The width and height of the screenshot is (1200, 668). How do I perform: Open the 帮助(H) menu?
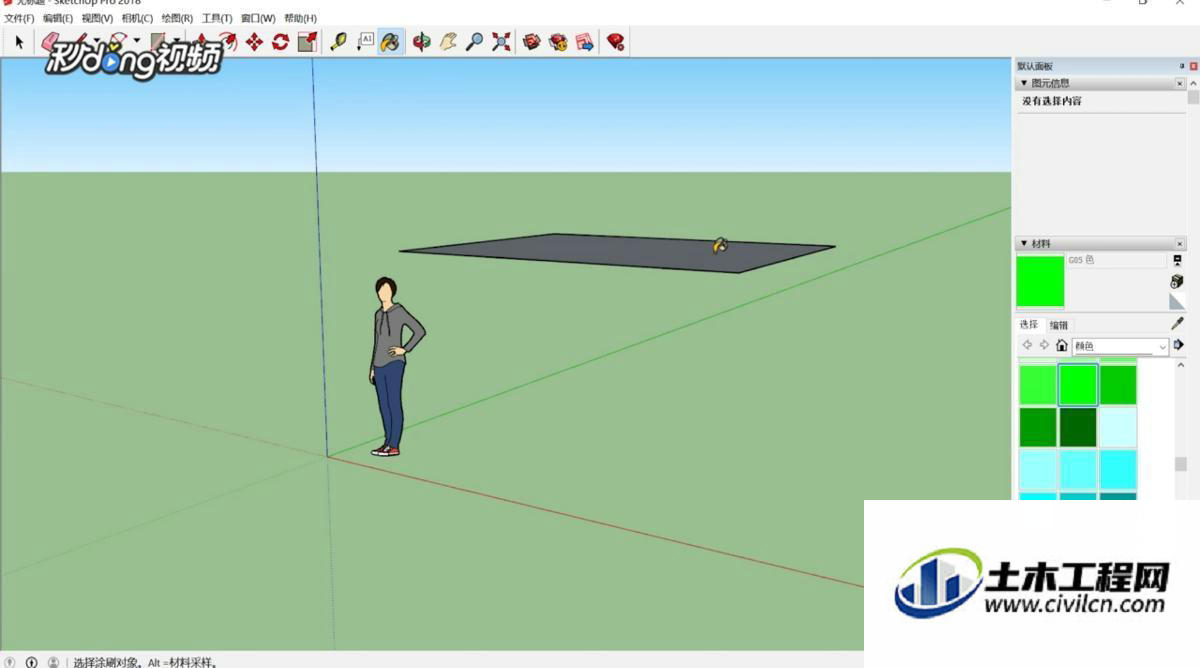300,18
